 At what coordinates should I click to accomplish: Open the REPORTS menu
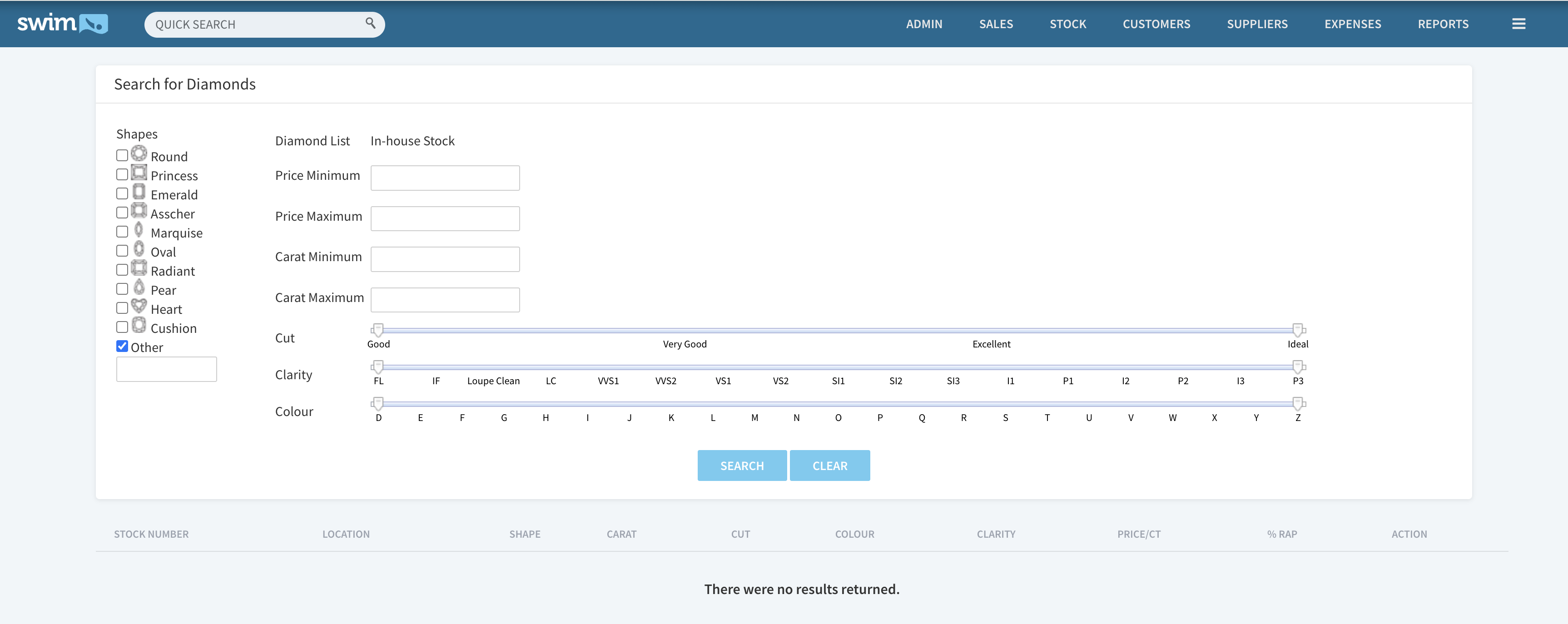(1443, 25)
